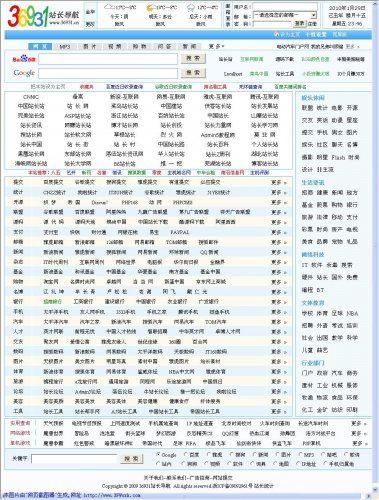Expand 更多 in the 新闻 row

point(279,252)
